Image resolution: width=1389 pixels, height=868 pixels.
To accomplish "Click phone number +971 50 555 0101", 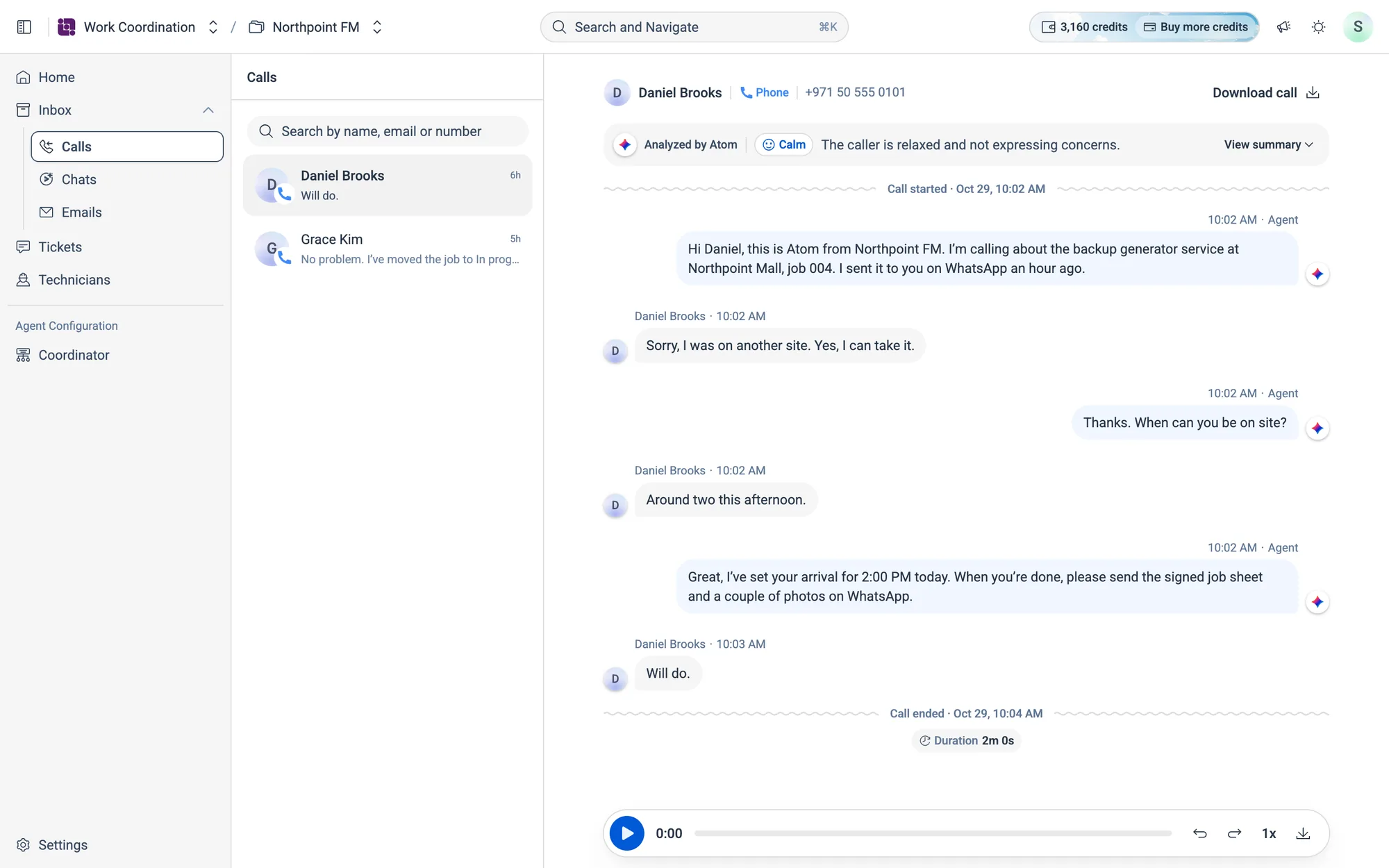I will (x=855, y=92).
